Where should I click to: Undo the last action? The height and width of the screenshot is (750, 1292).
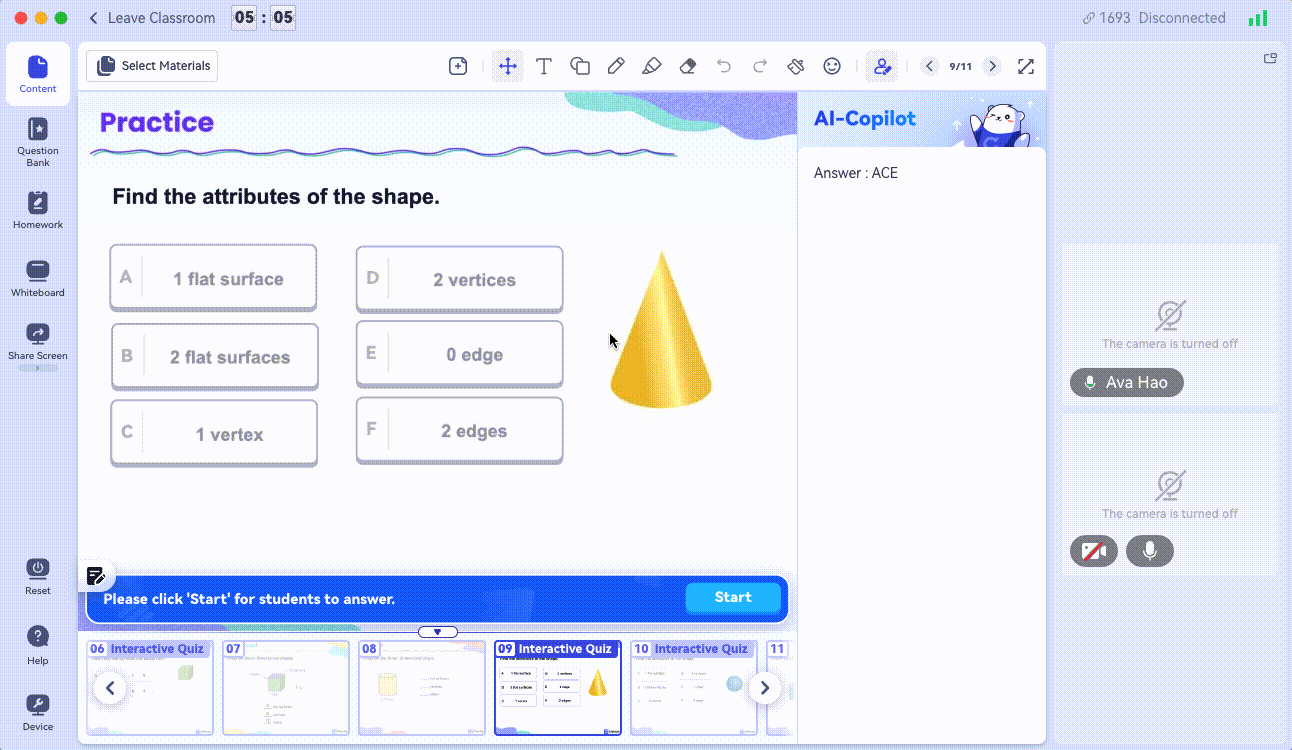point(724,66)
